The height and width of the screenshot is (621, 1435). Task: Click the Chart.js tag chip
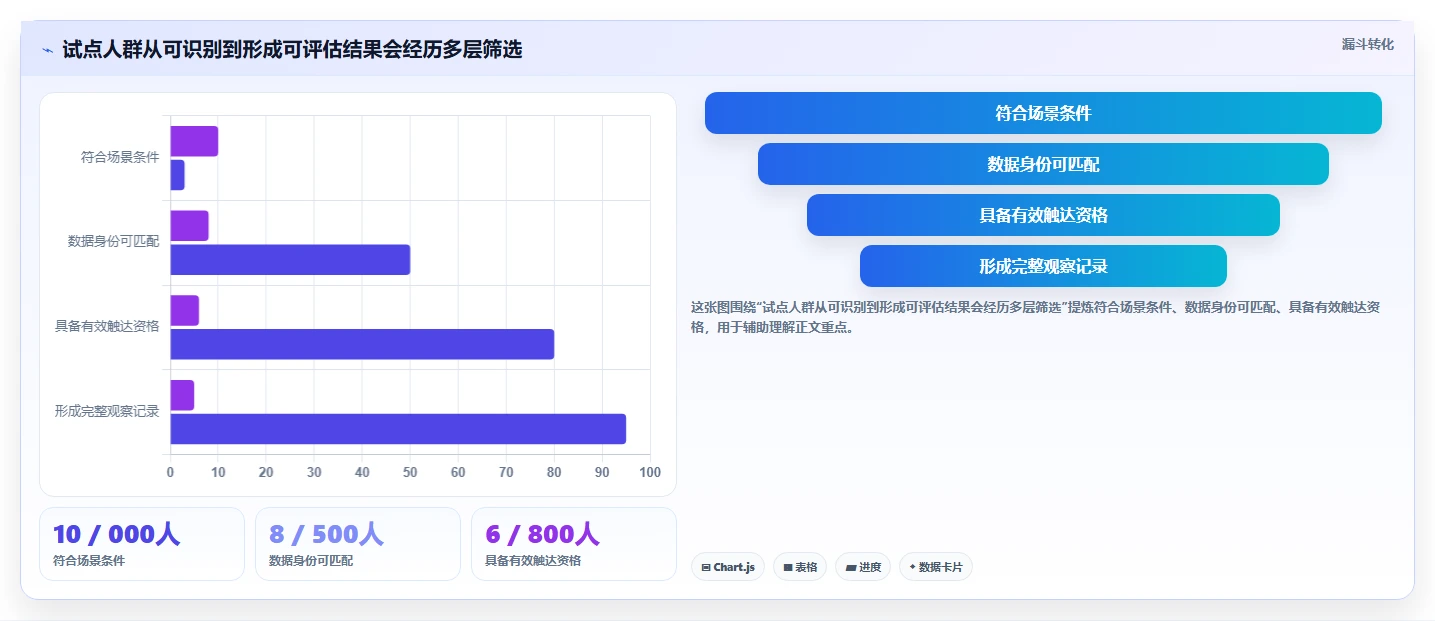pos(728,567)
